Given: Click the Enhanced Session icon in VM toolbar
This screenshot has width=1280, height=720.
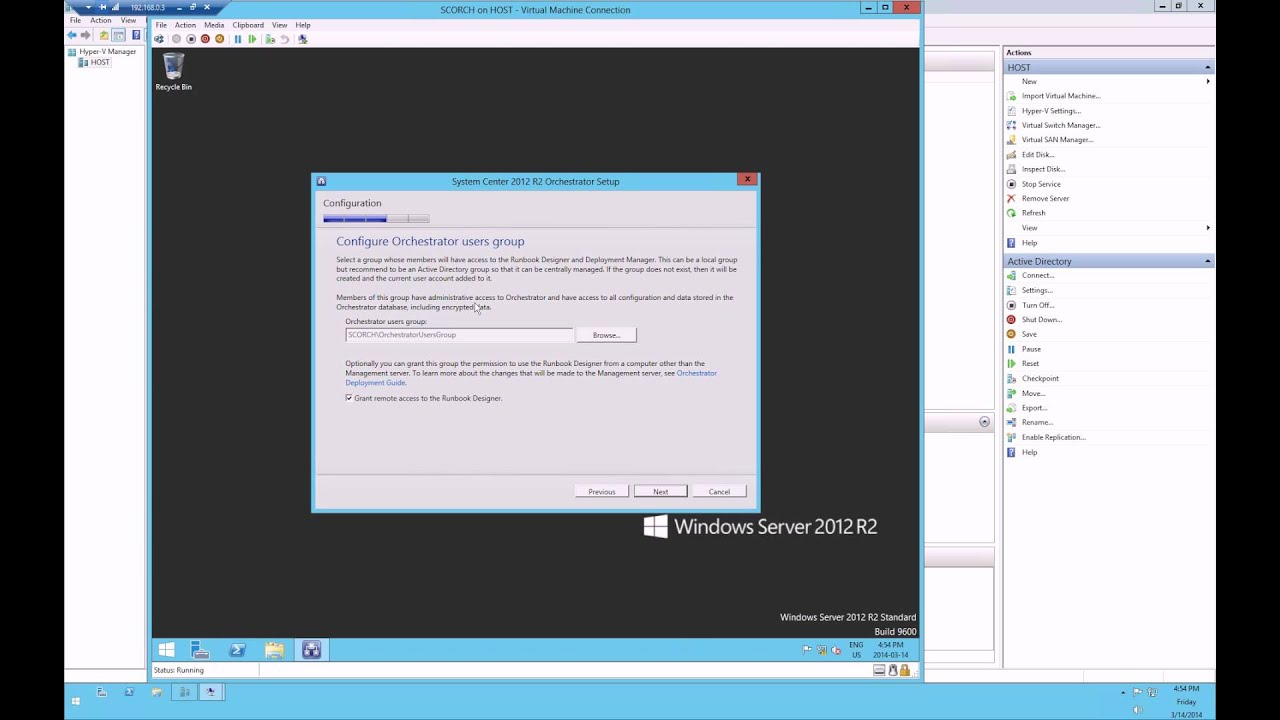Looking at the screenshot, I should click(x=303, y=39).
